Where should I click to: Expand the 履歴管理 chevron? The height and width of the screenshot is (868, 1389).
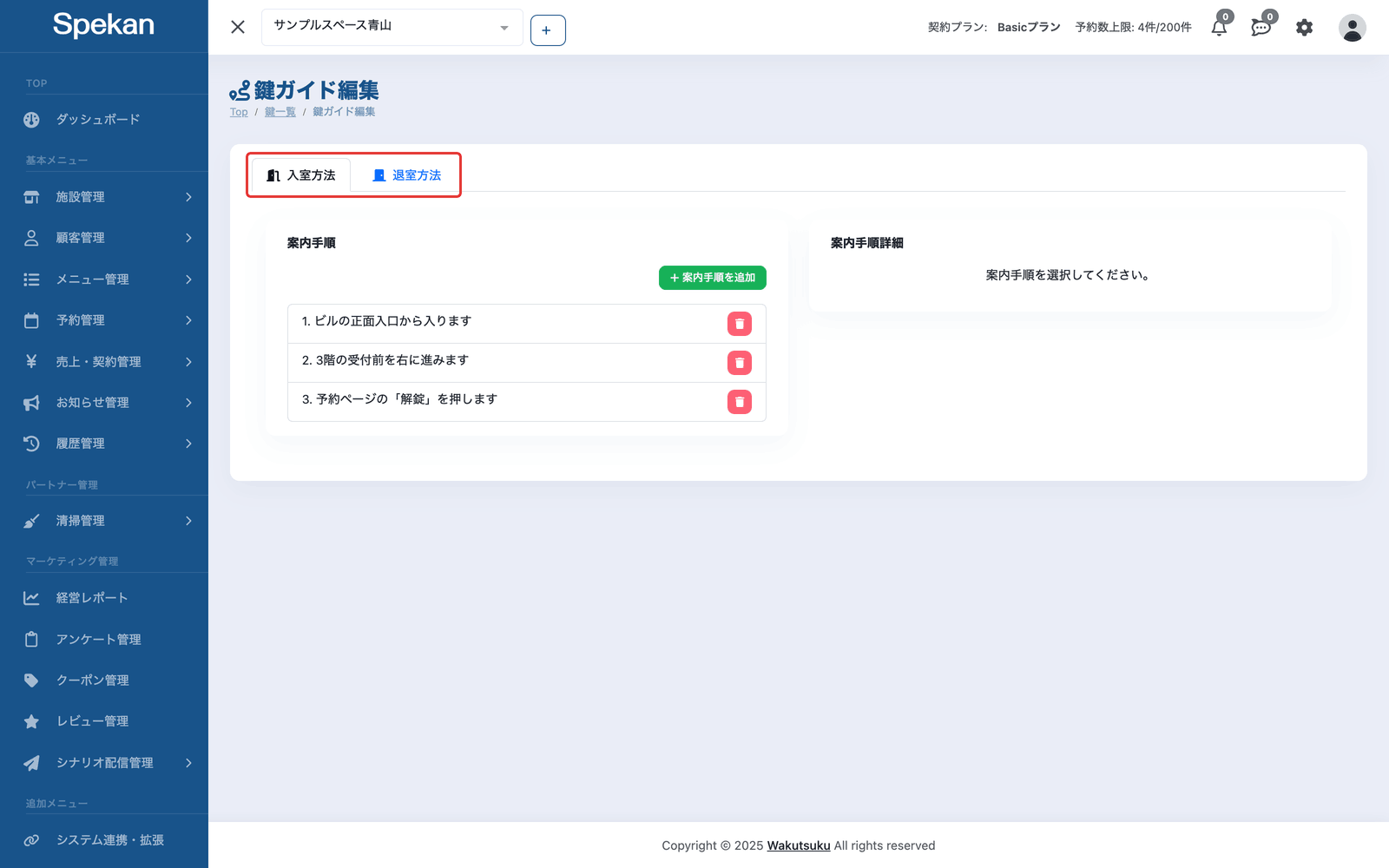188,444
